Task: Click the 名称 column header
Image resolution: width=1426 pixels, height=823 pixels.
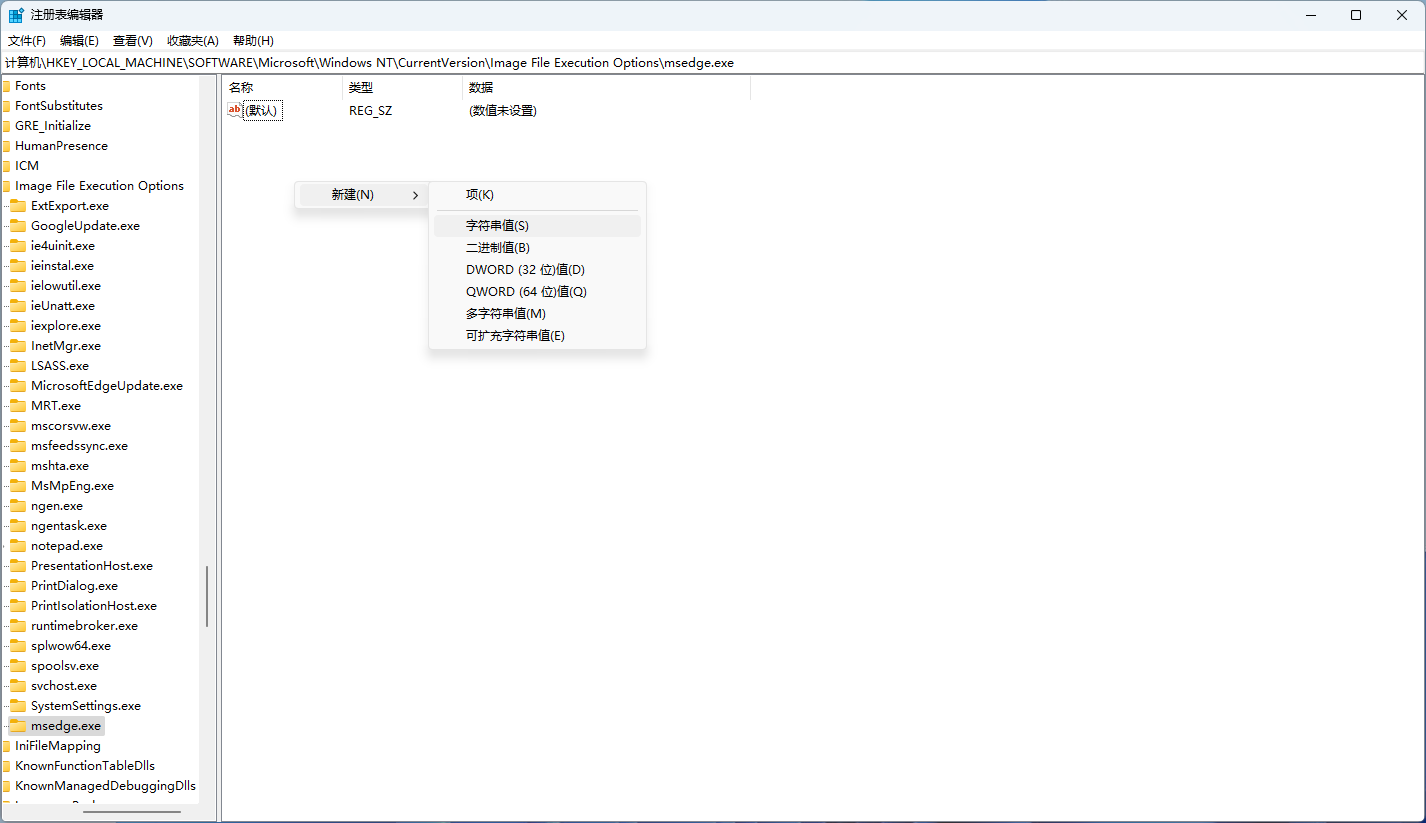Action: pyautogui.click(x=282, y=88)
